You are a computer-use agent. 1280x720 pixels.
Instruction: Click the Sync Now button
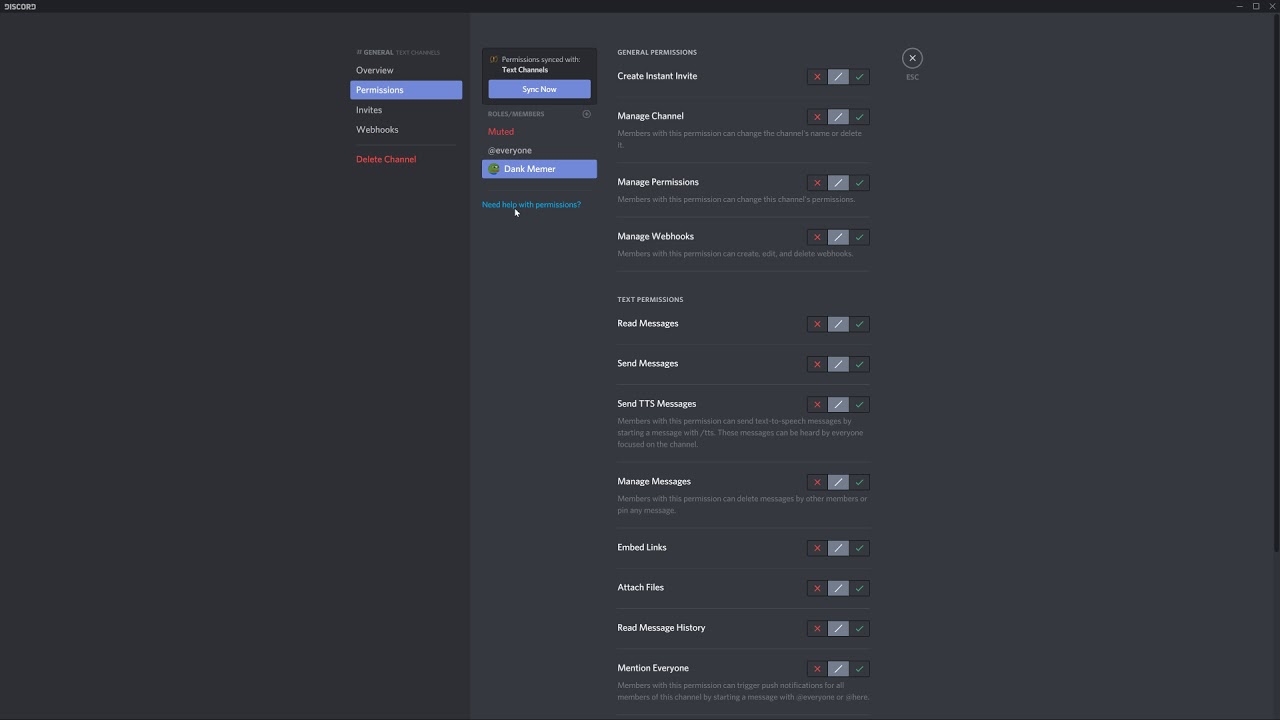(x=539, y=89)
